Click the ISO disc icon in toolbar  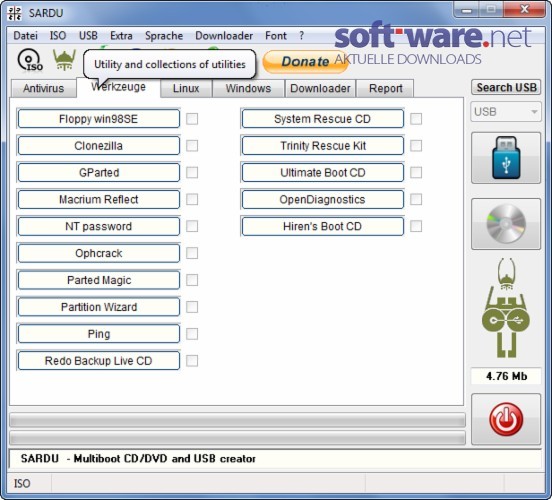pyautogui.click(x=30, y=60)
